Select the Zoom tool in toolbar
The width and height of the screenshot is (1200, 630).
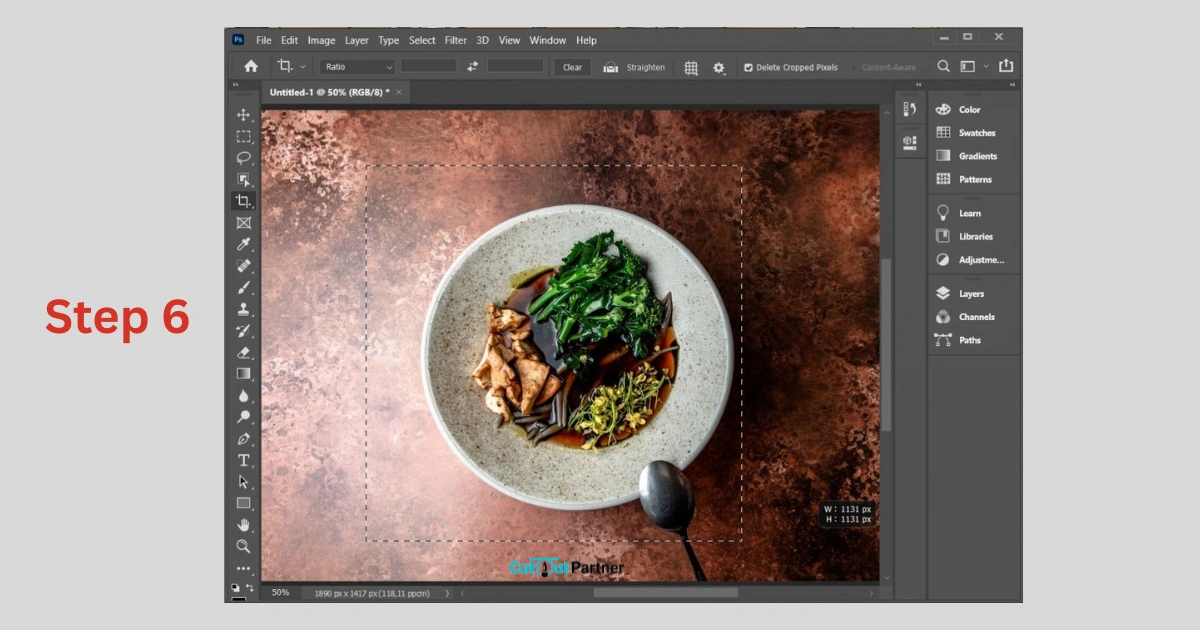pos(243,546)
